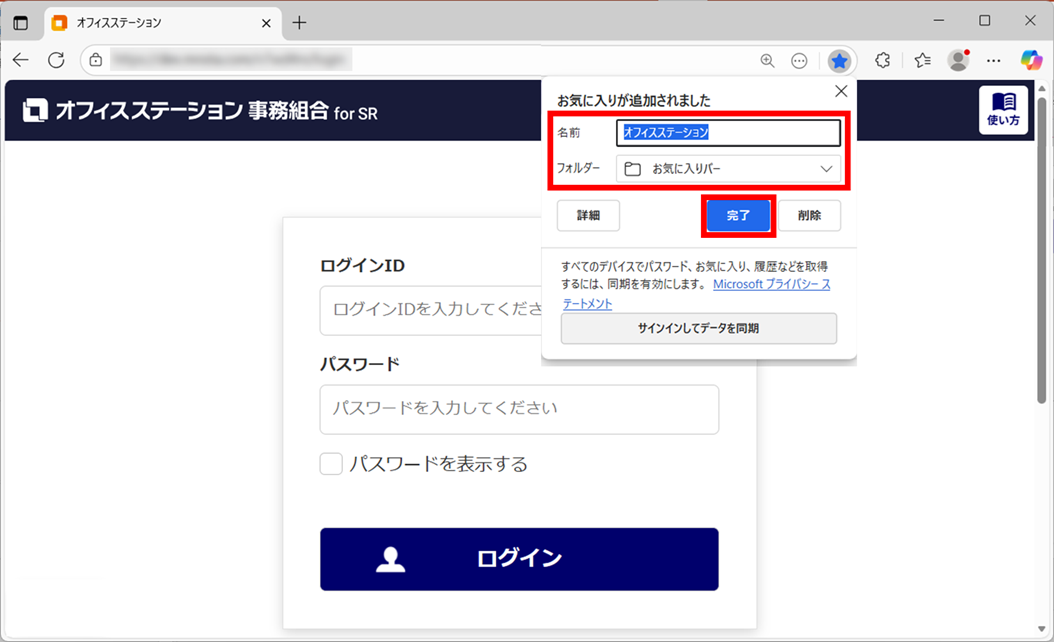Screen dimensions: 1054x642
Task: View site info via the lock icon
Action: (x=96, y=60)
